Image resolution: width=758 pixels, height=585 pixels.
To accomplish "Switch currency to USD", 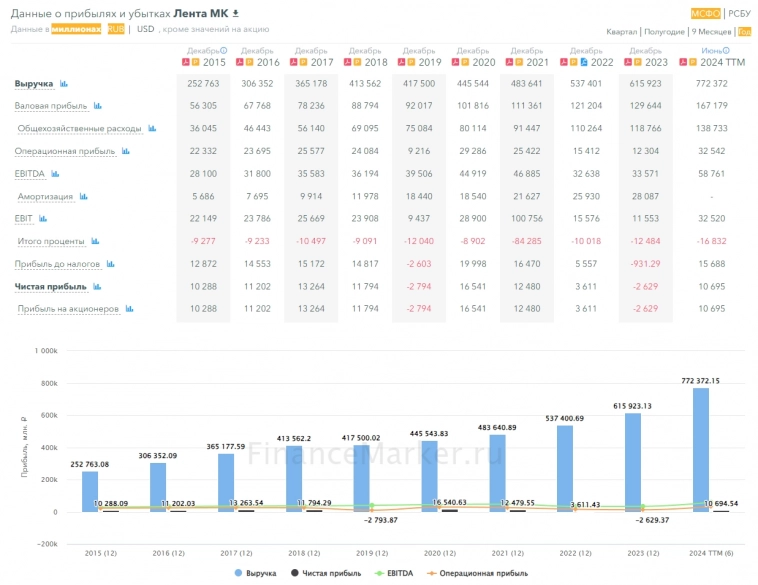I will [x=146, y=29].
